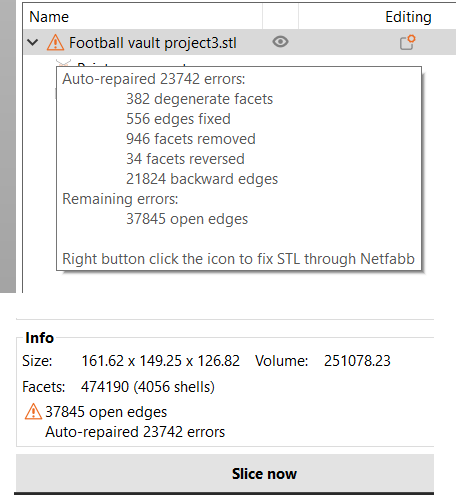Image resolution: width=465 pixels, height=500 pixels.
Task: Click the Facets count 474190 (4056 shells)
Action: coord(148,387)
